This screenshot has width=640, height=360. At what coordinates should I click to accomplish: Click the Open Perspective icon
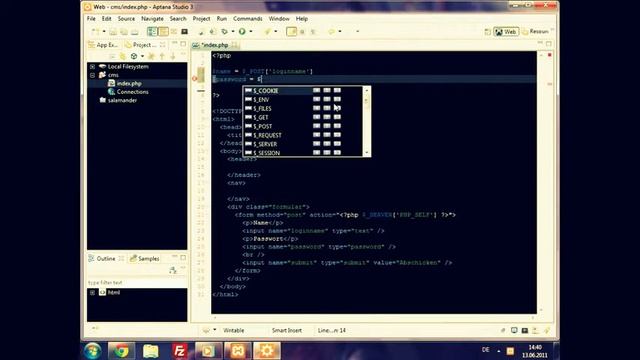coord(487,31)
